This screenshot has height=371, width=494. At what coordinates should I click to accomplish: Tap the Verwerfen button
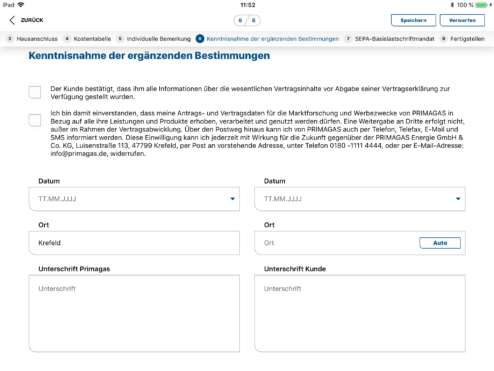coord(462,20)
